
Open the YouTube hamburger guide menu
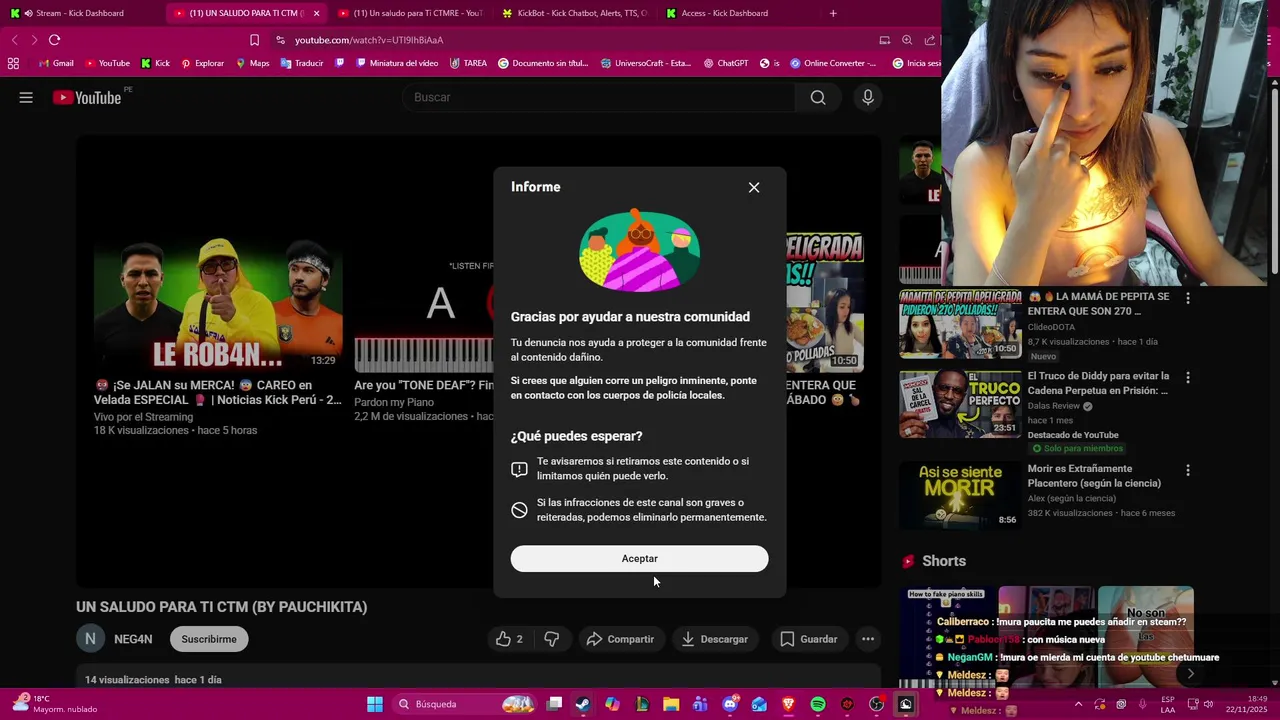[26, 97]
